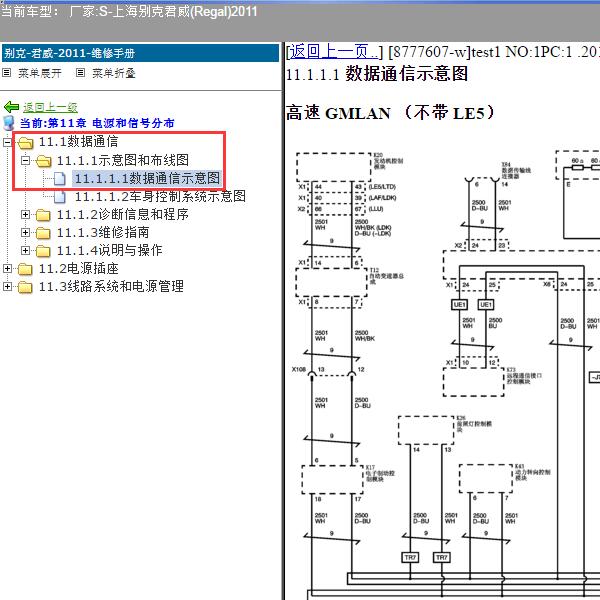Click document icon of 11.1.1.1数据通信示意图
The image size is (600, 600).
60,178
